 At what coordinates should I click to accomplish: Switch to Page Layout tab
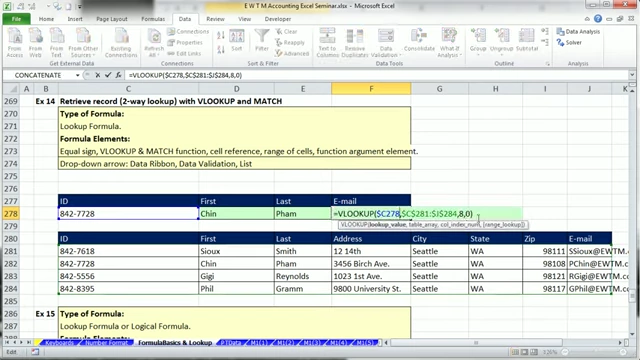click(111, 19)
